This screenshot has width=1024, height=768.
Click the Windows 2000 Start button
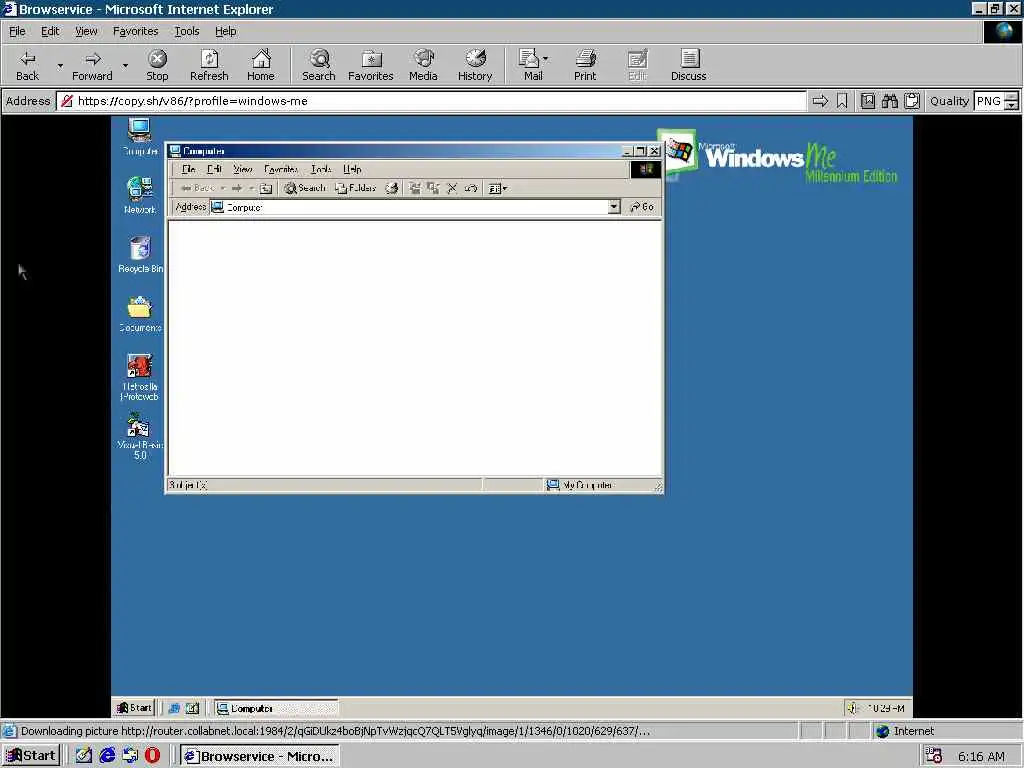pyautogui.click(x=31, y=756)
